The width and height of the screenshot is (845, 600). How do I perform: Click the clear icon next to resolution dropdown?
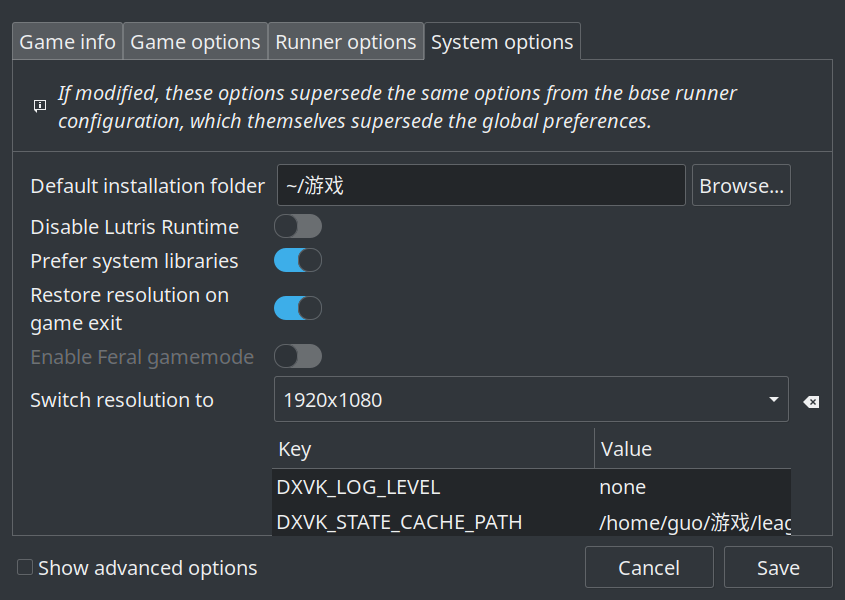(812, 400)
